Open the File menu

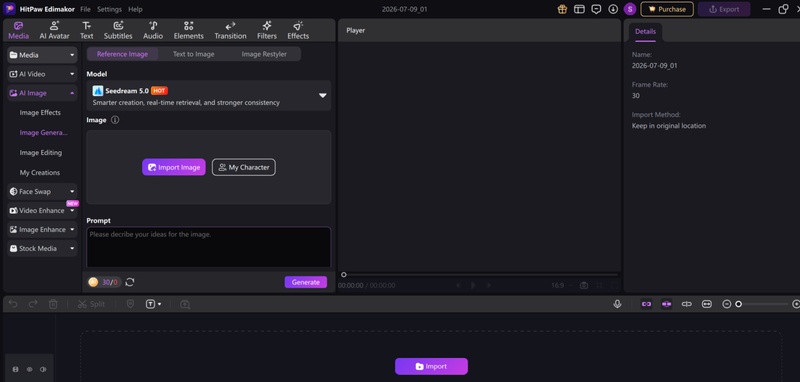(85, 9)
